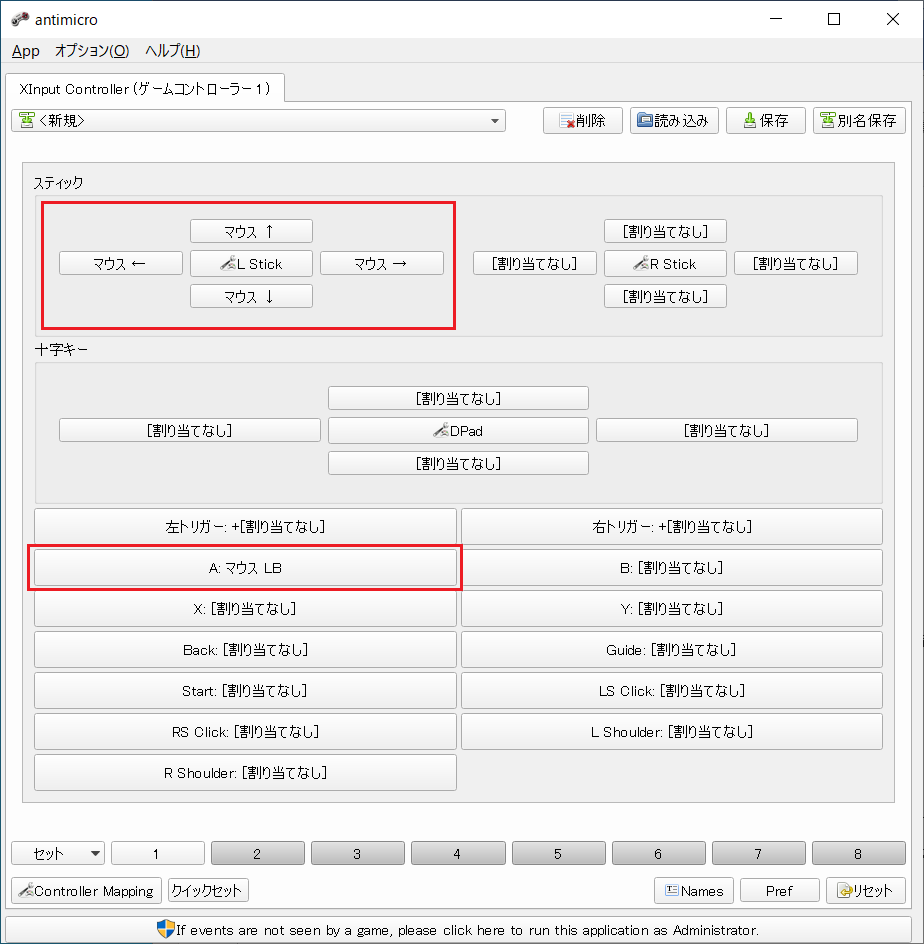Open the セット dropdown menu

[x=58, y=853]
